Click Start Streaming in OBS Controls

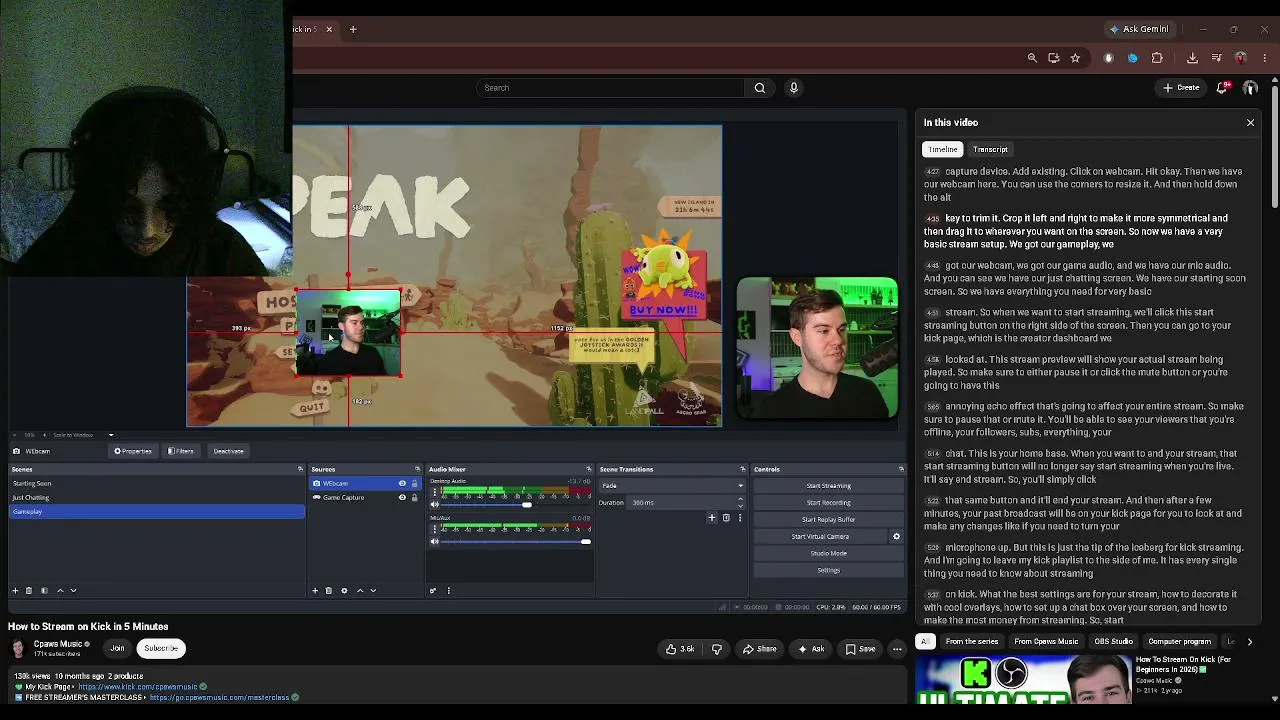tap(828, 486)
